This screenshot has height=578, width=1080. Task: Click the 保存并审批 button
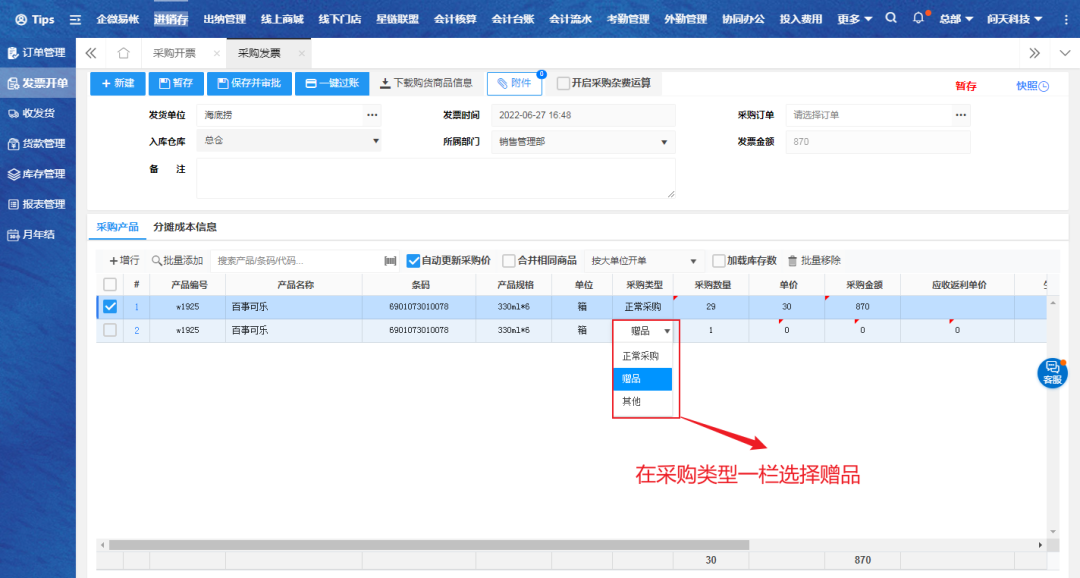(247, 84)
